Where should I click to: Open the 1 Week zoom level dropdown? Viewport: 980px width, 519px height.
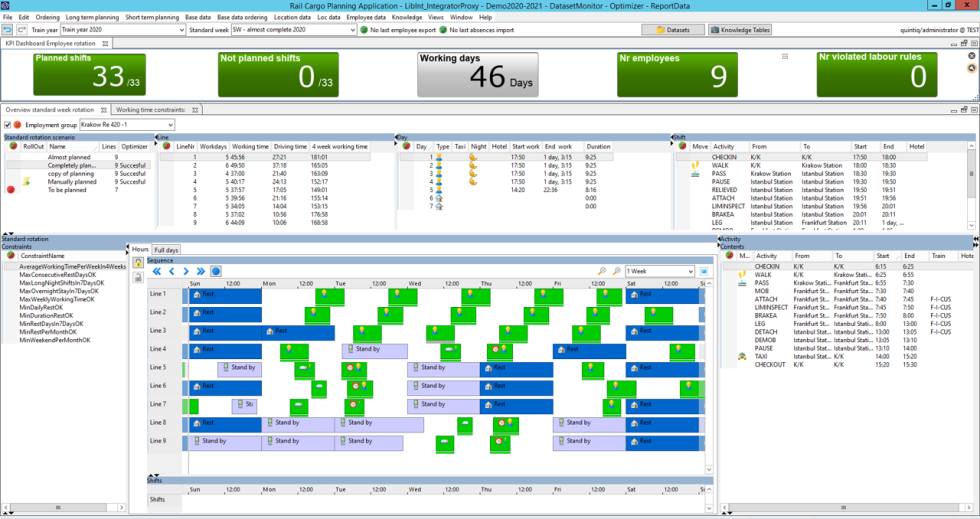[691, 271]
